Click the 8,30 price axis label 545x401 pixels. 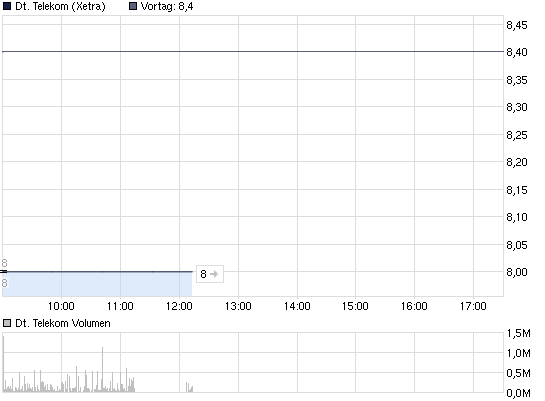[516, 107]
